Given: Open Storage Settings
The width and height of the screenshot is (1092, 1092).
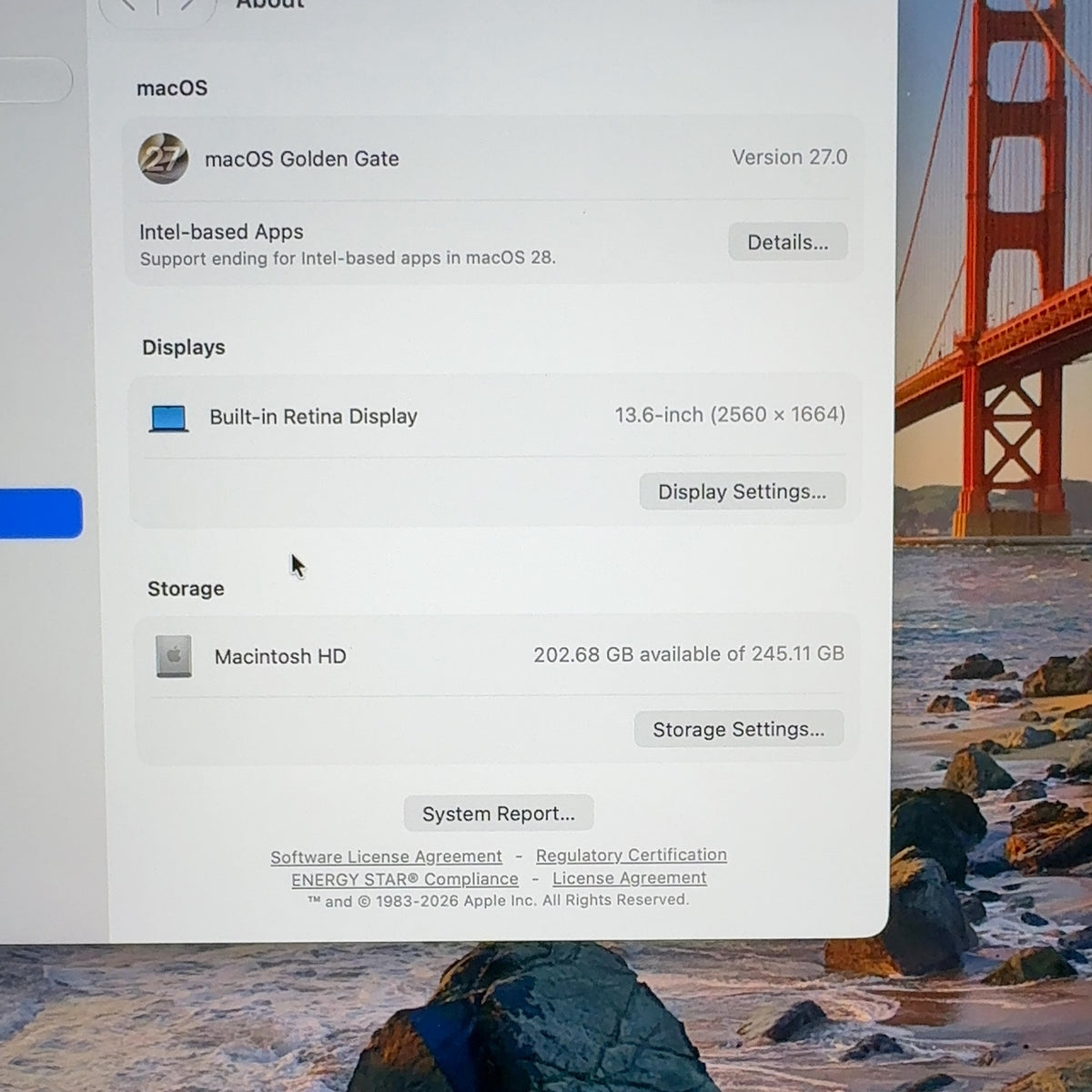Looking at the screenshot, I should coord(739,729).
